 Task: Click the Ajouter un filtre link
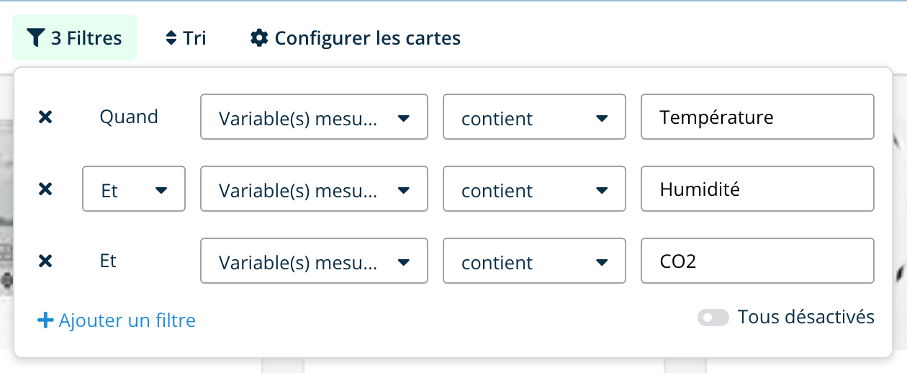pyautogui.click(x=116, y=320)
